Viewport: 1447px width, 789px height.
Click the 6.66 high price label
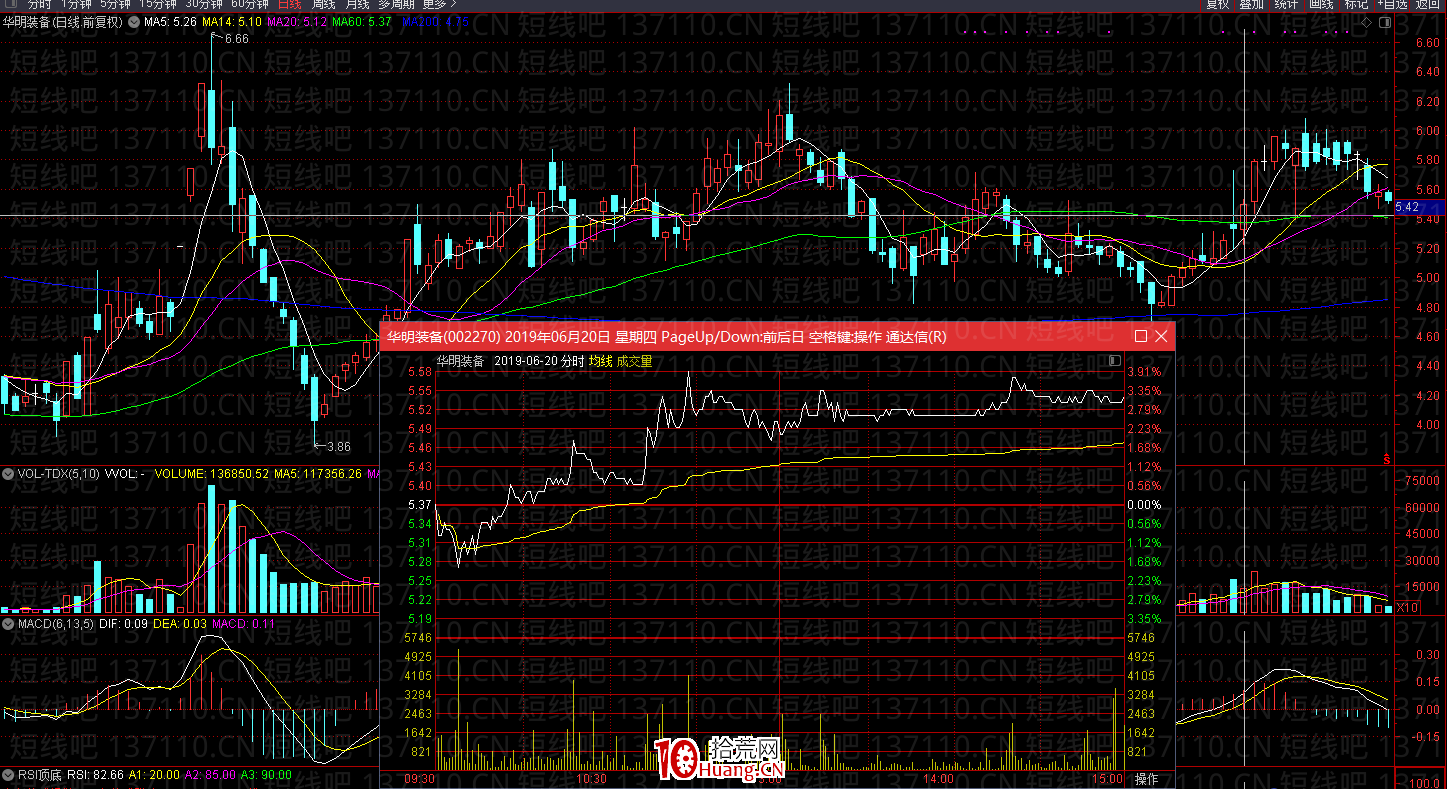click(x=237, y=39)
